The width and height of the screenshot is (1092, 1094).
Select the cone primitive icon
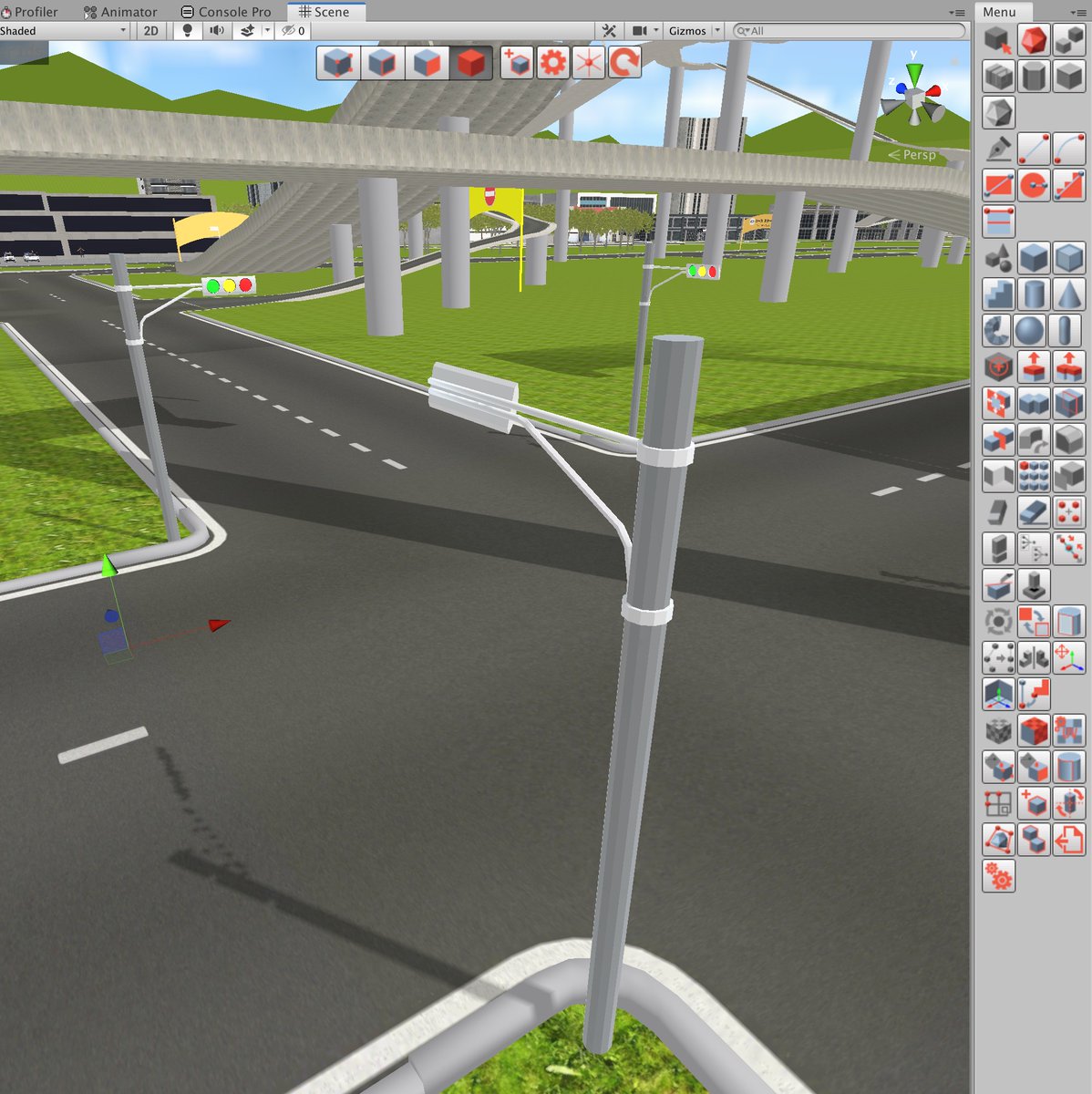(x=1067, y=294)
